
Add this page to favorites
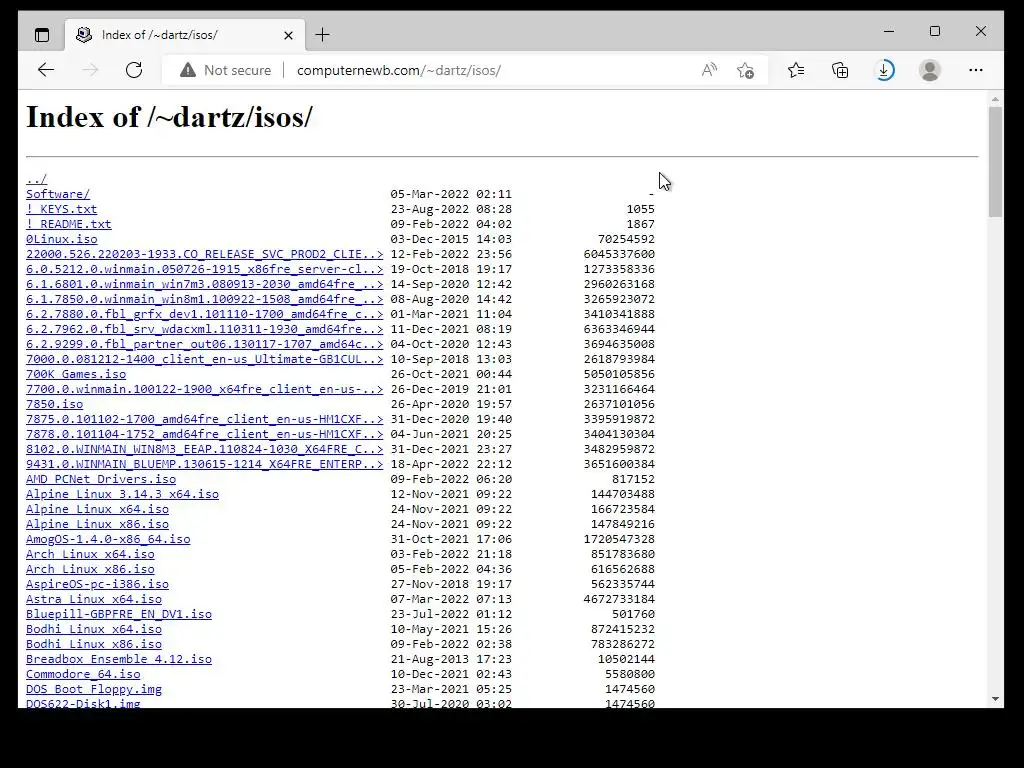[745, 70]
